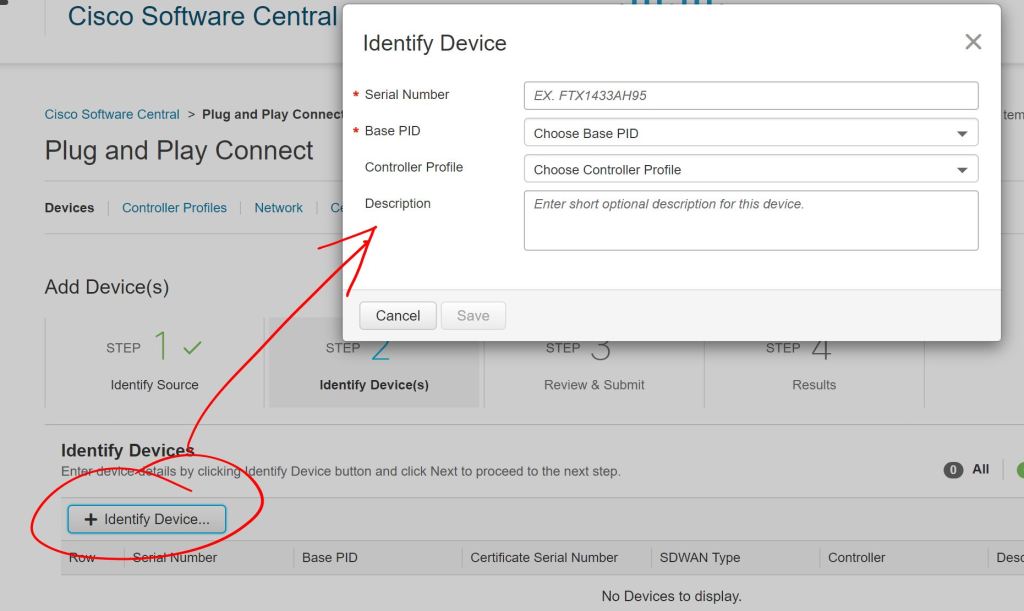Viewport: 1024px width, 611px height.
Task: Switch to the Controller Profiles tab
Action: pos(174,208)
